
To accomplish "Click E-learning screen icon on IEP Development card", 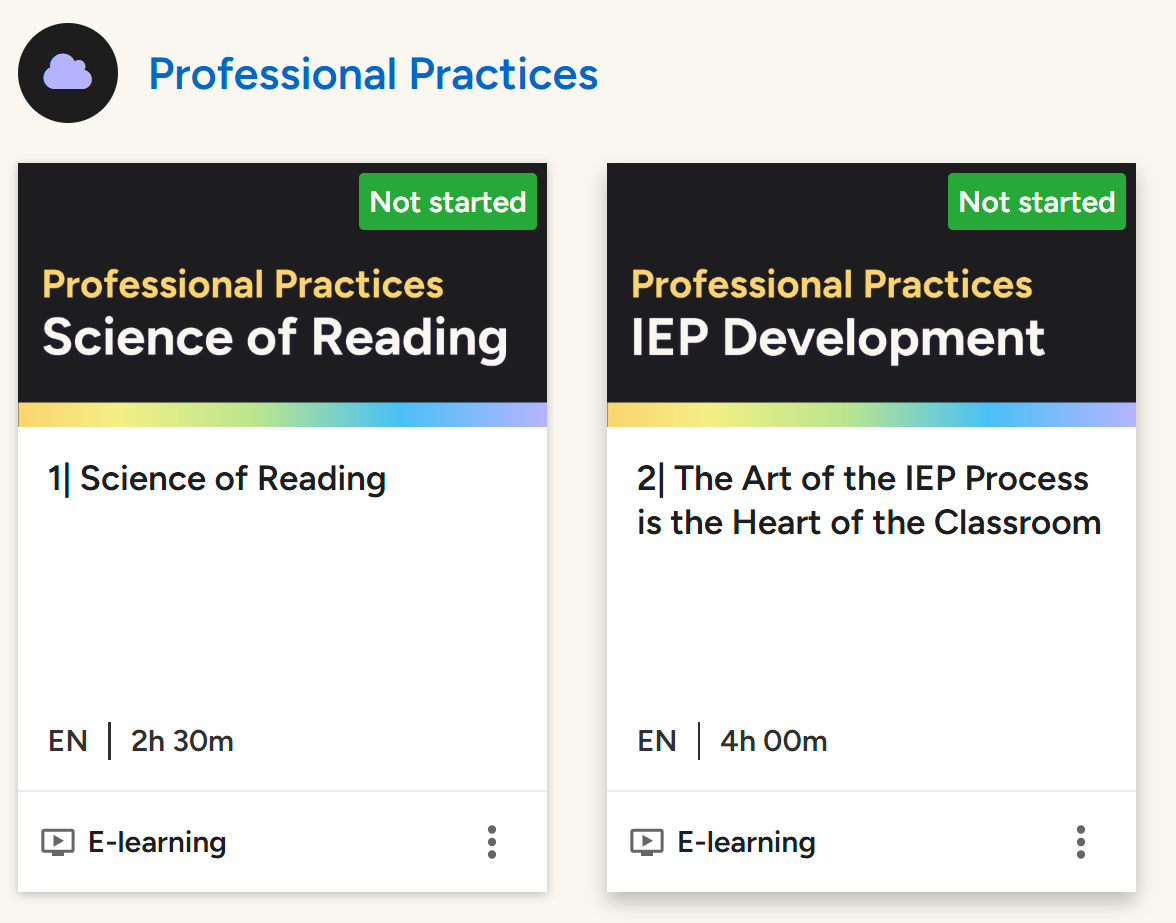I will point(646,842).
